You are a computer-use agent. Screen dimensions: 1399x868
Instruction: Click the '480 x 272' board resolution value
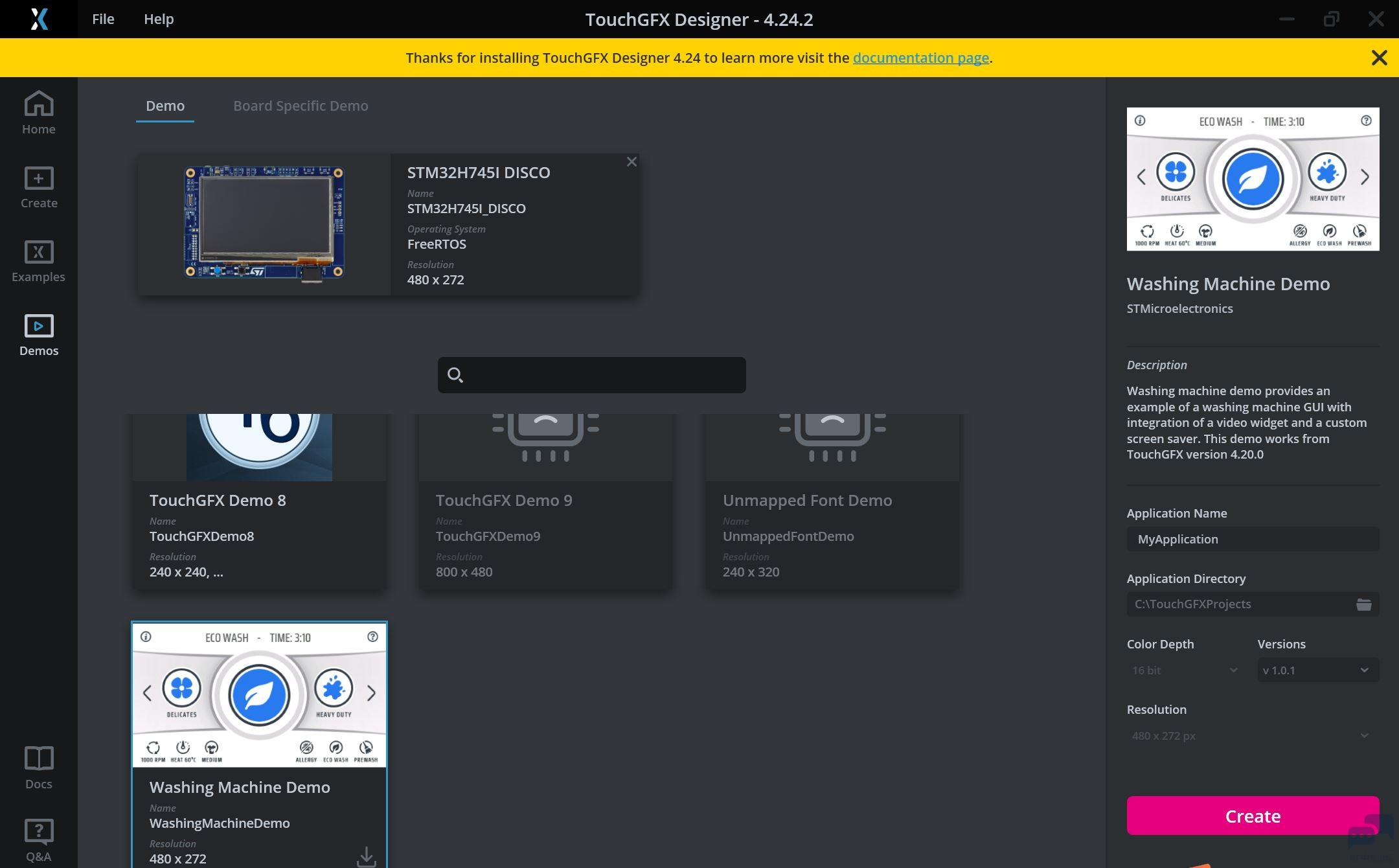point(435,280)
